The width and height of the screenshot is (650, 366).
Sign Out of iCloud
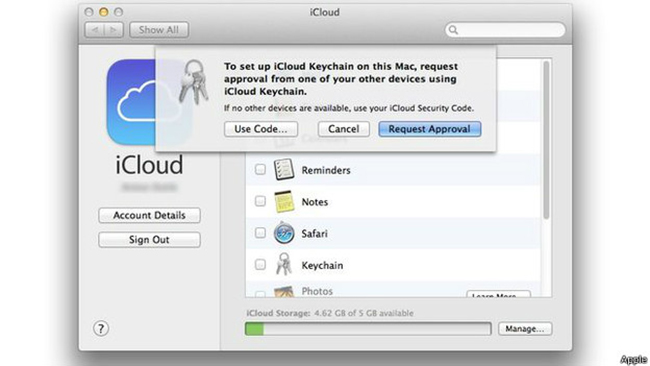(149, 240)
